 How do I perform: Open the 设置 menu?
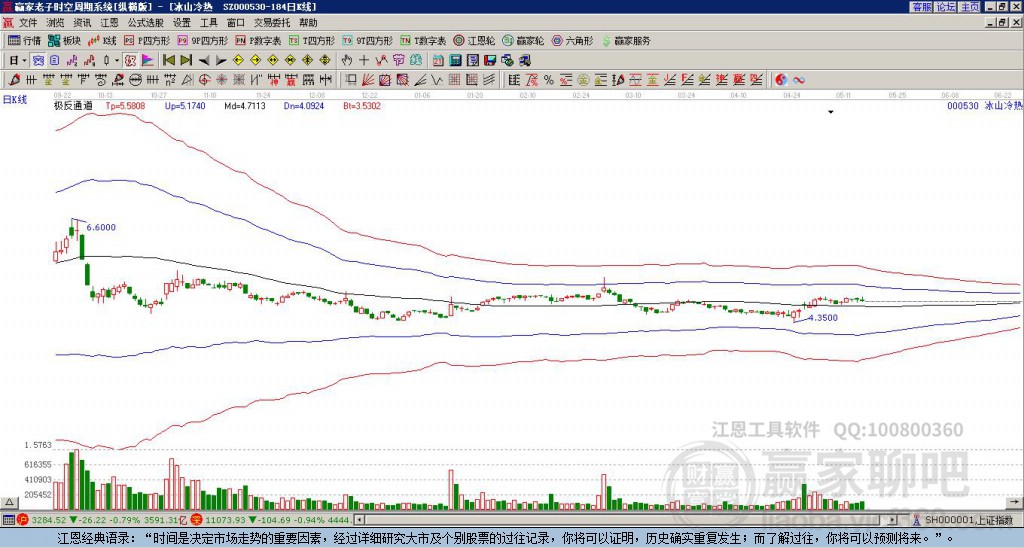pyautogui.click(x=182, y=23)
